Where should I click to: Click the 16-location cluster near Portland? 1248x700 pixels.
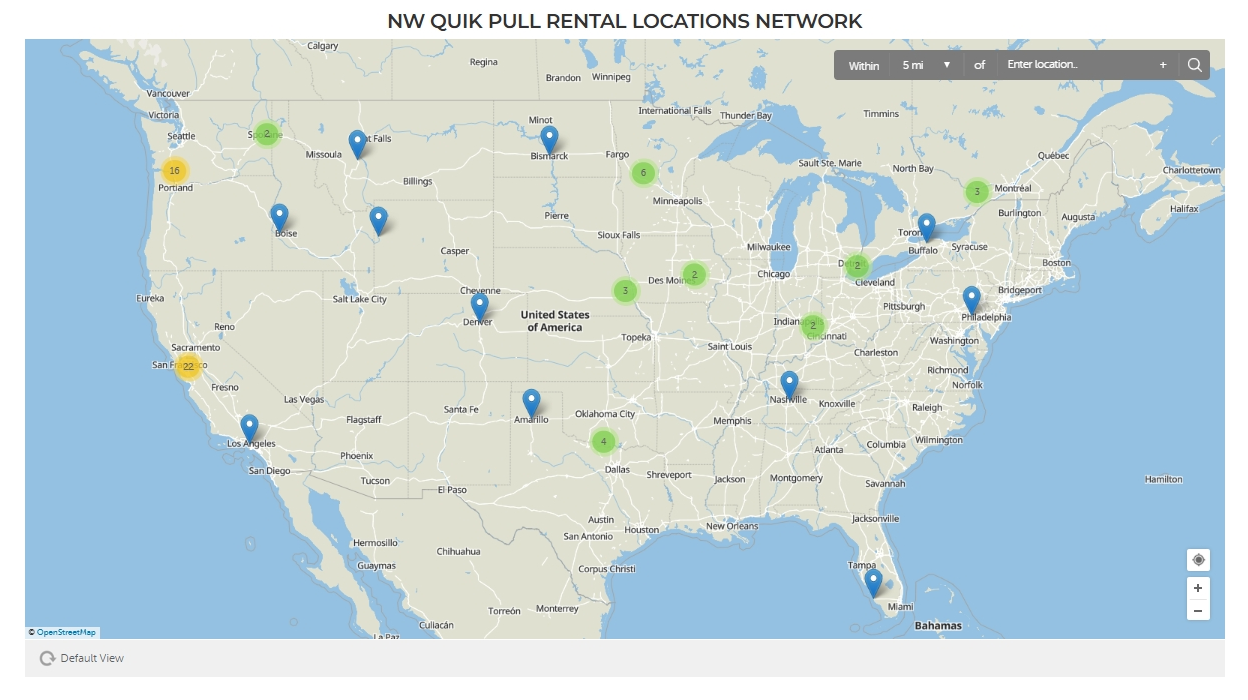tap(176, 171)
